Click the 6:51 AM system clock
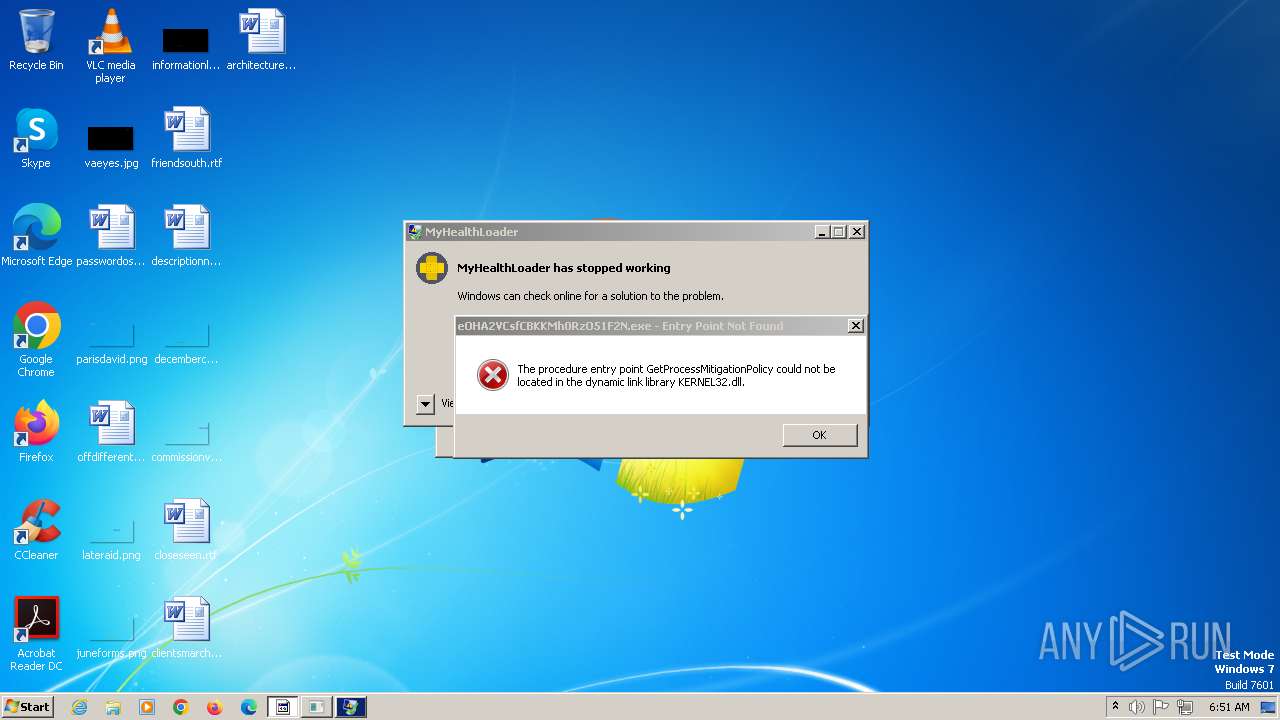 pos(1229,707)
